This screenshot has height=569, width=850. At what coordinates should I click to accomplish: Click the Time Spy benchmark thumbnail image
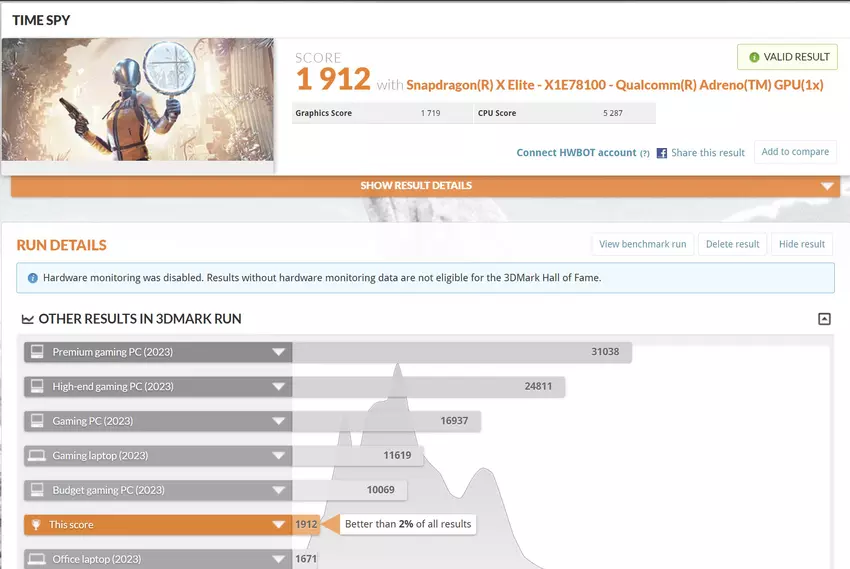pos(138,99)
